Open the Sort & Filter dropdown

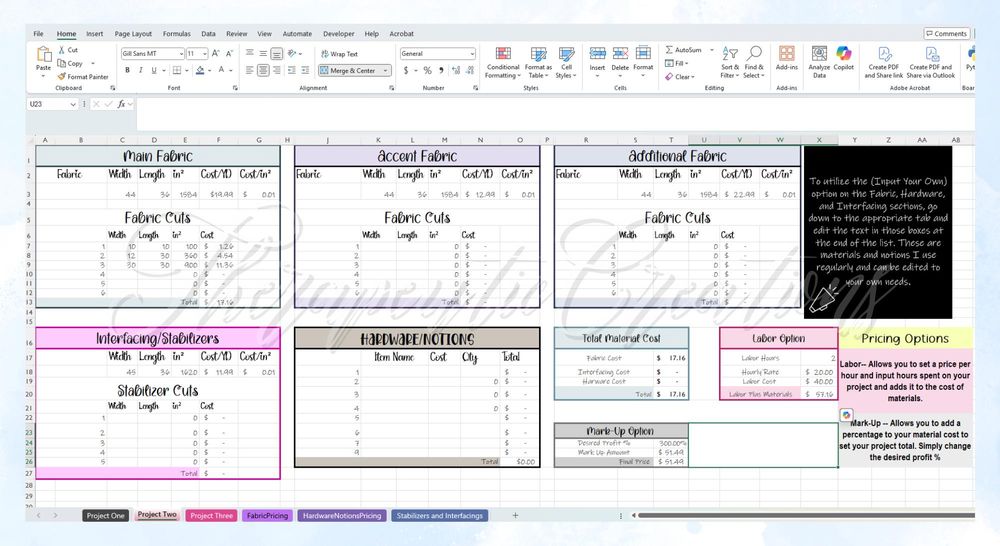tap(730, 63)
